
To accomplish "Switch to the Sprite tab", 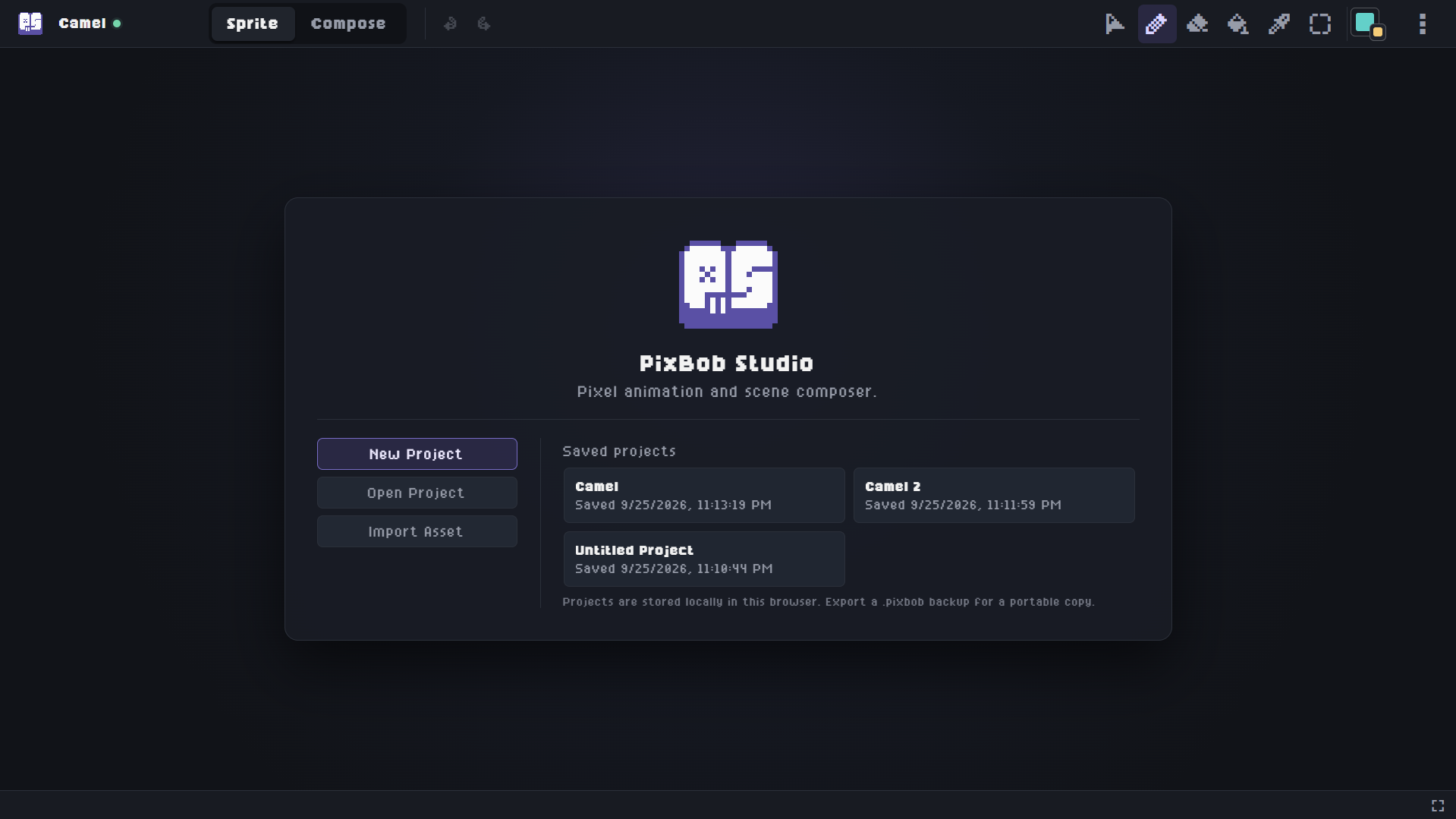I will [253, 24].
